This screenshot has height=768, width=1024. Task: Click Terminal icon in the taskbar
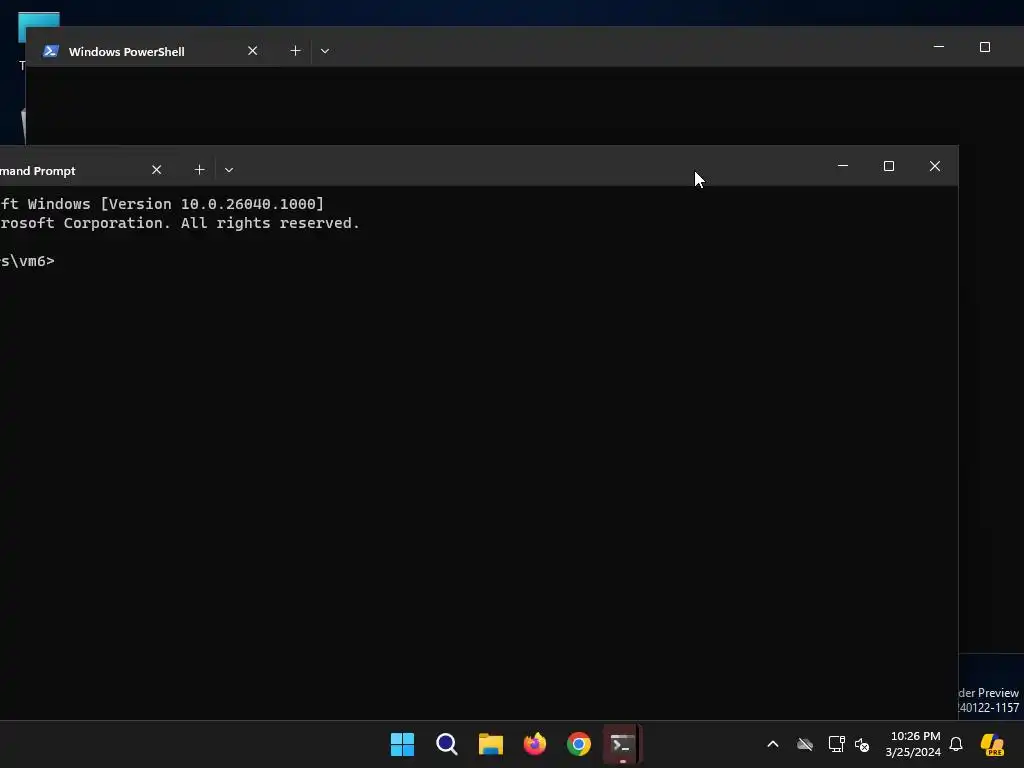(622, 744)
